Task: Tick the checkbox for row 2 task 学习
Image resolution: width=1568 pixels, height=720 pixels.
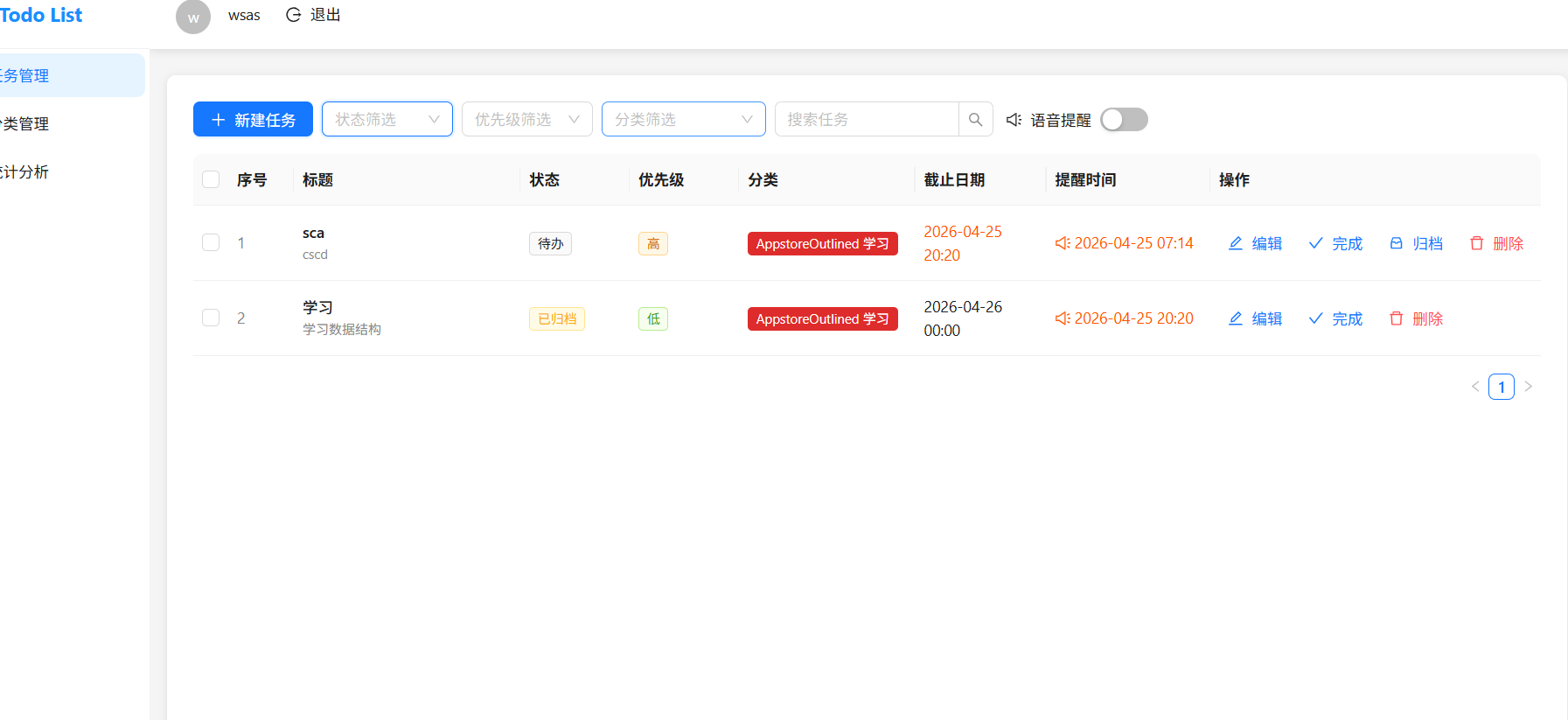Action: point(211,318)
